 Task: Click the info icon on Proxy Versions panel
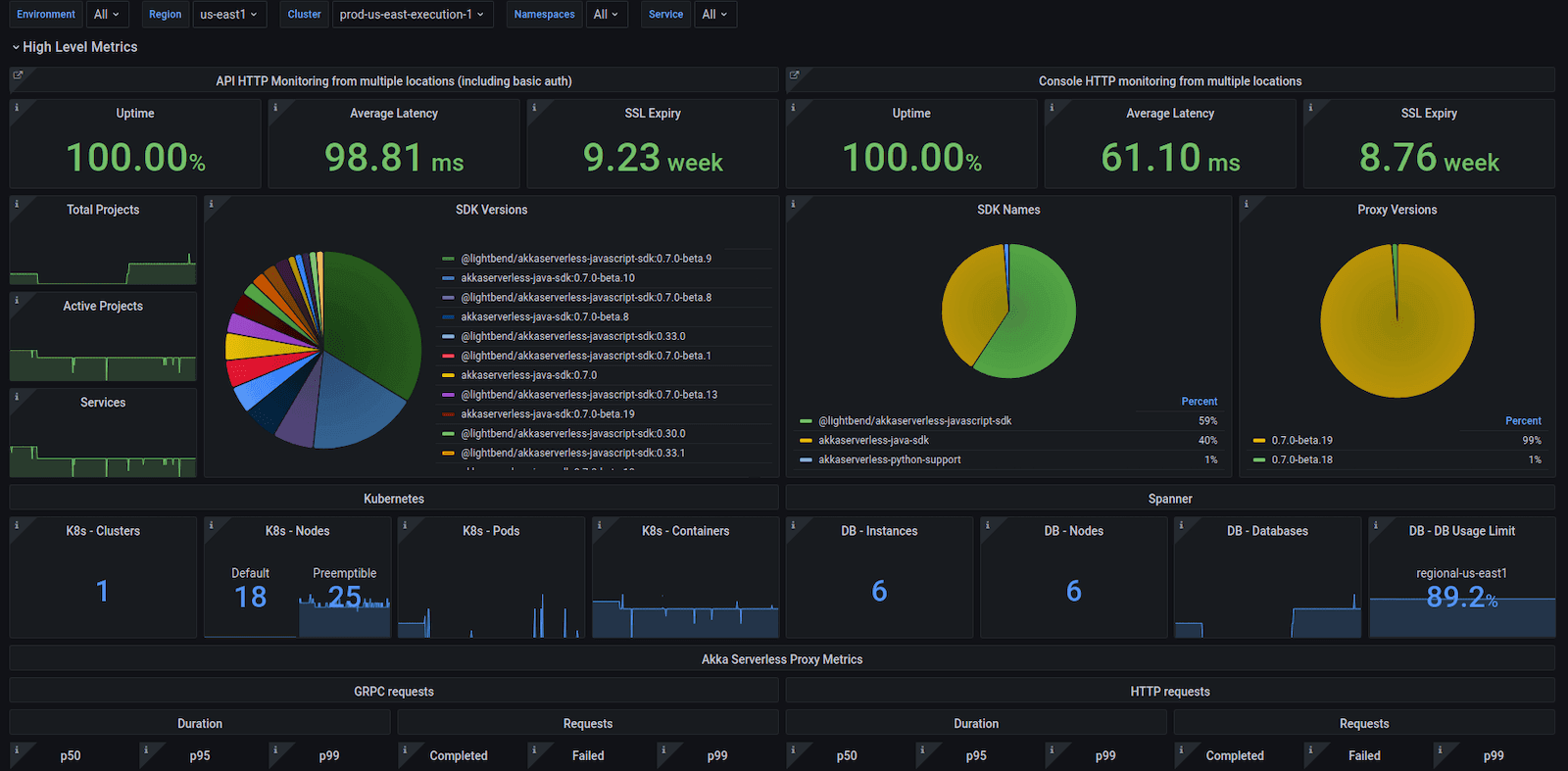click(x=1247, y=204)
